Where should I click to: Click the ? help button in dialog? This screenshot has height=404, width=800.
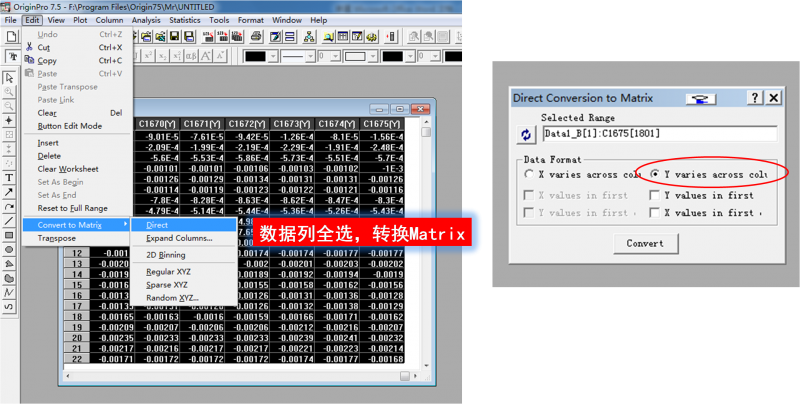pyautogui.click(x=755, y=98)
